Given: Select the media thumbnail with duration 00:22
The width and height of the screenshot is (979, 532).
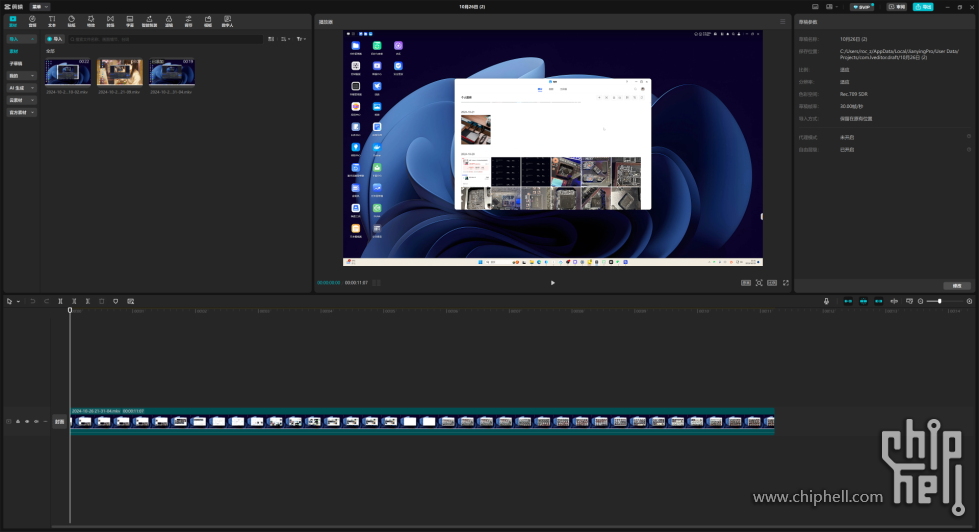Looking at the screenshot, I should click(67, 72).
